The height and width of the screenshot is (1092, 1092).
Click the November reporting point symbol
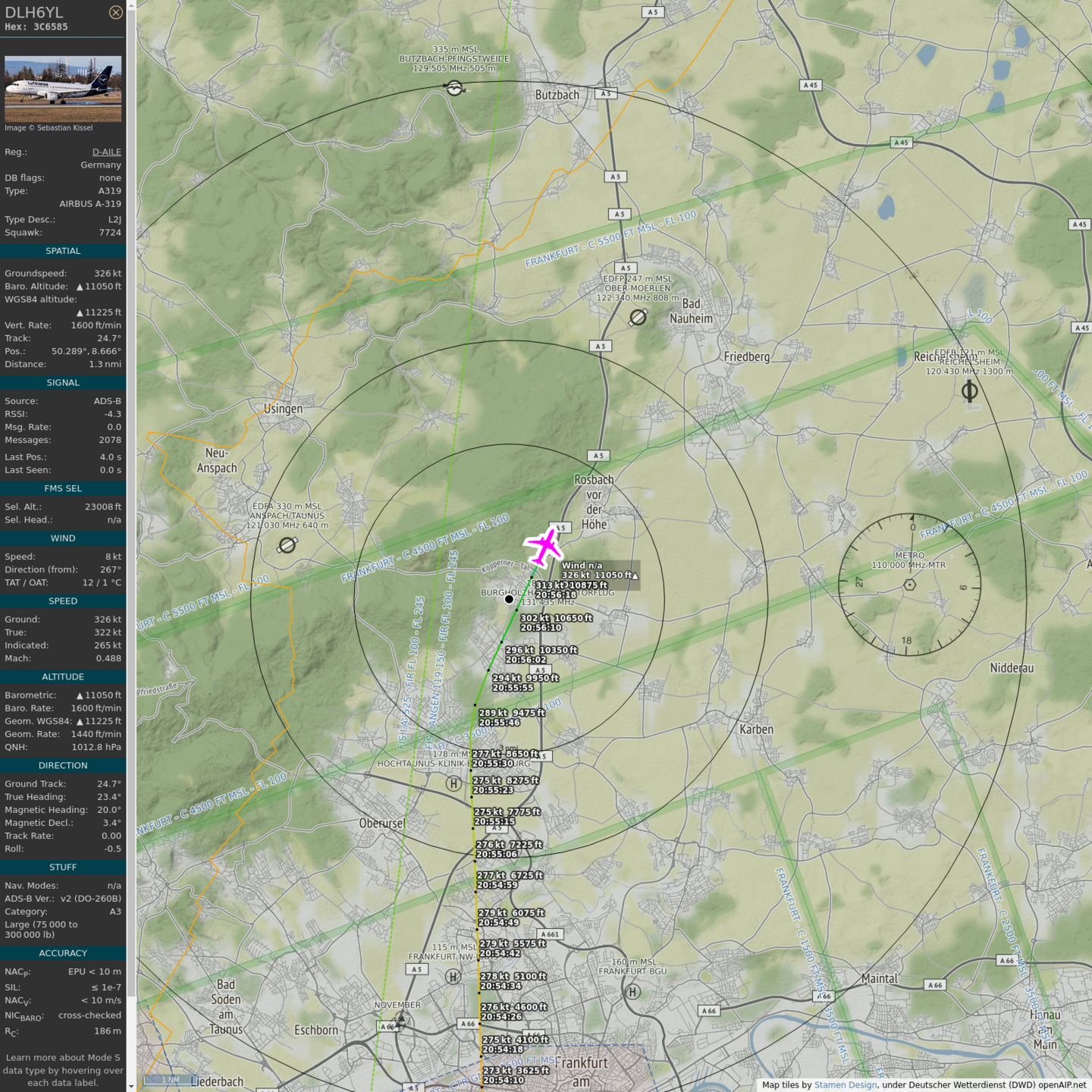click(x=400, y=1022)
